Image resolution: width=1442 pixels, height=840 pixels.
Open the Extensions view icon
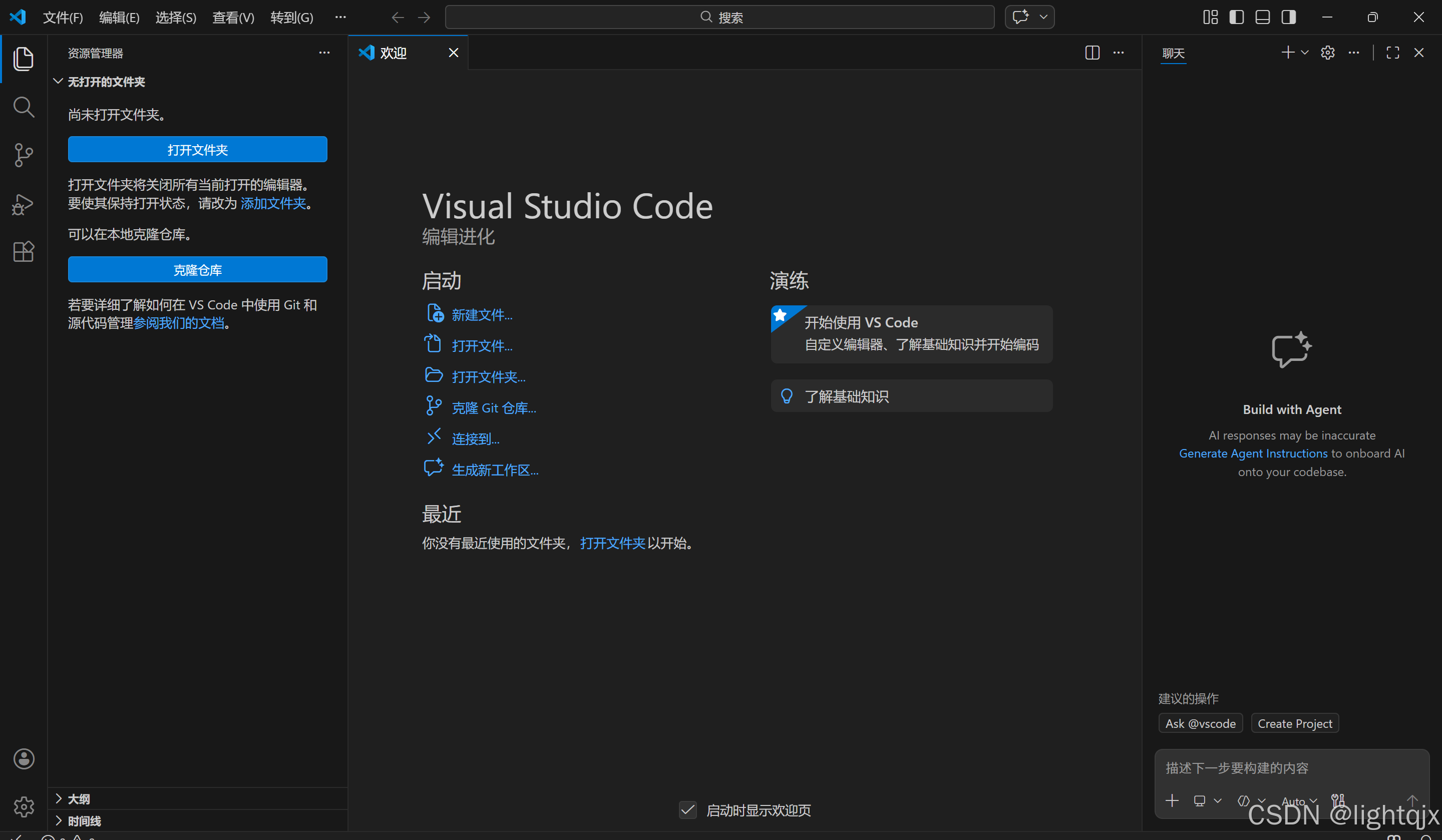coord(24,251)
